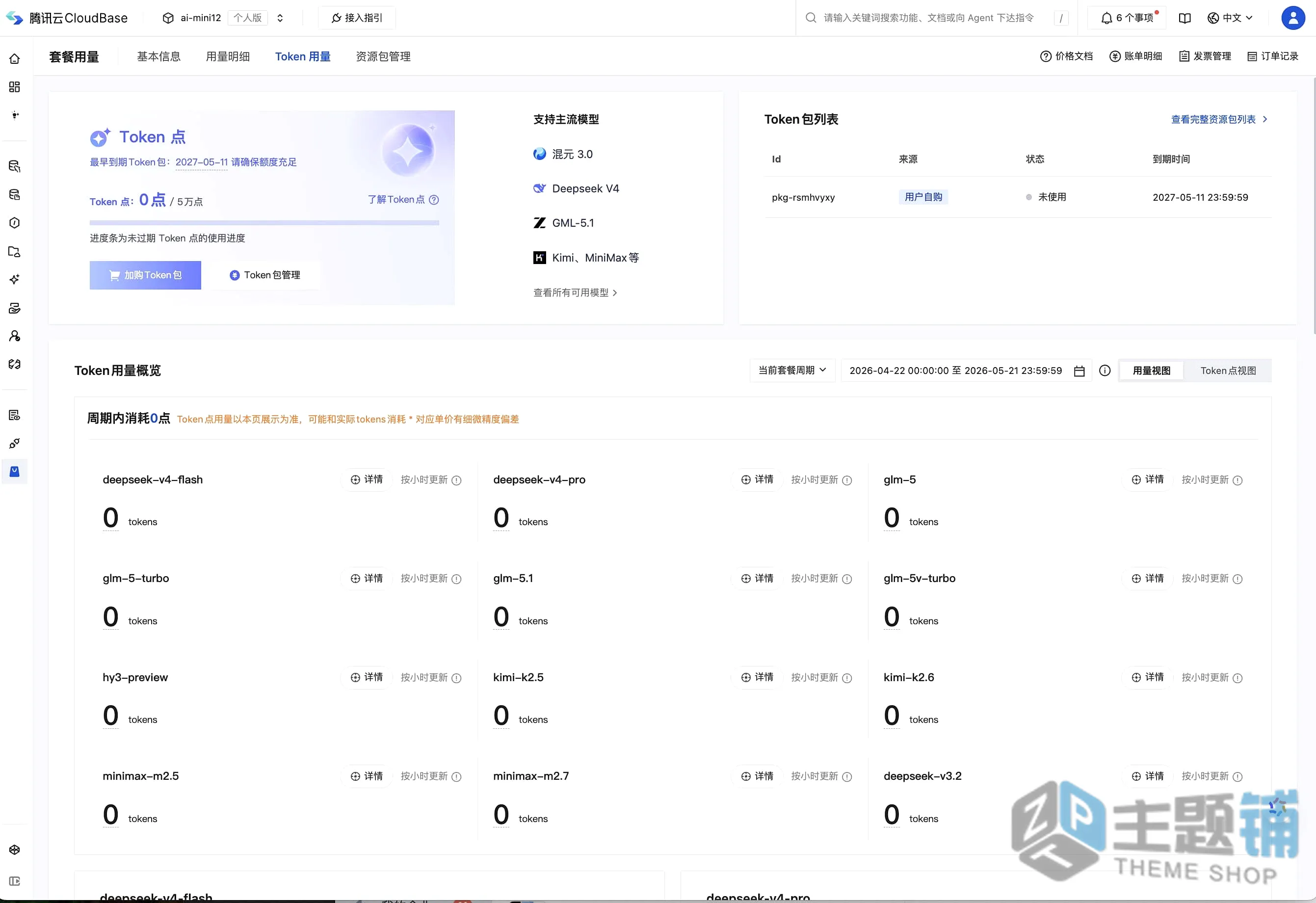This screenshot has width=1316, height=903.
Task: Click the pkg-rsmhvyxy package Id
Action: coord(803,198)
